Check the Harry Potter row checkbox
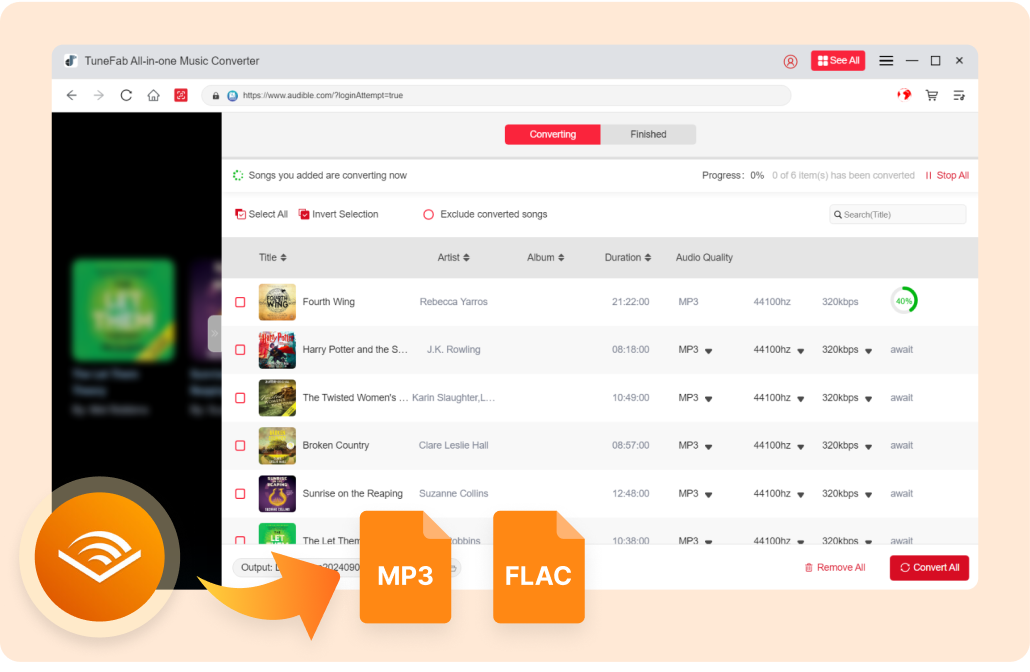 tap(240, 350)
